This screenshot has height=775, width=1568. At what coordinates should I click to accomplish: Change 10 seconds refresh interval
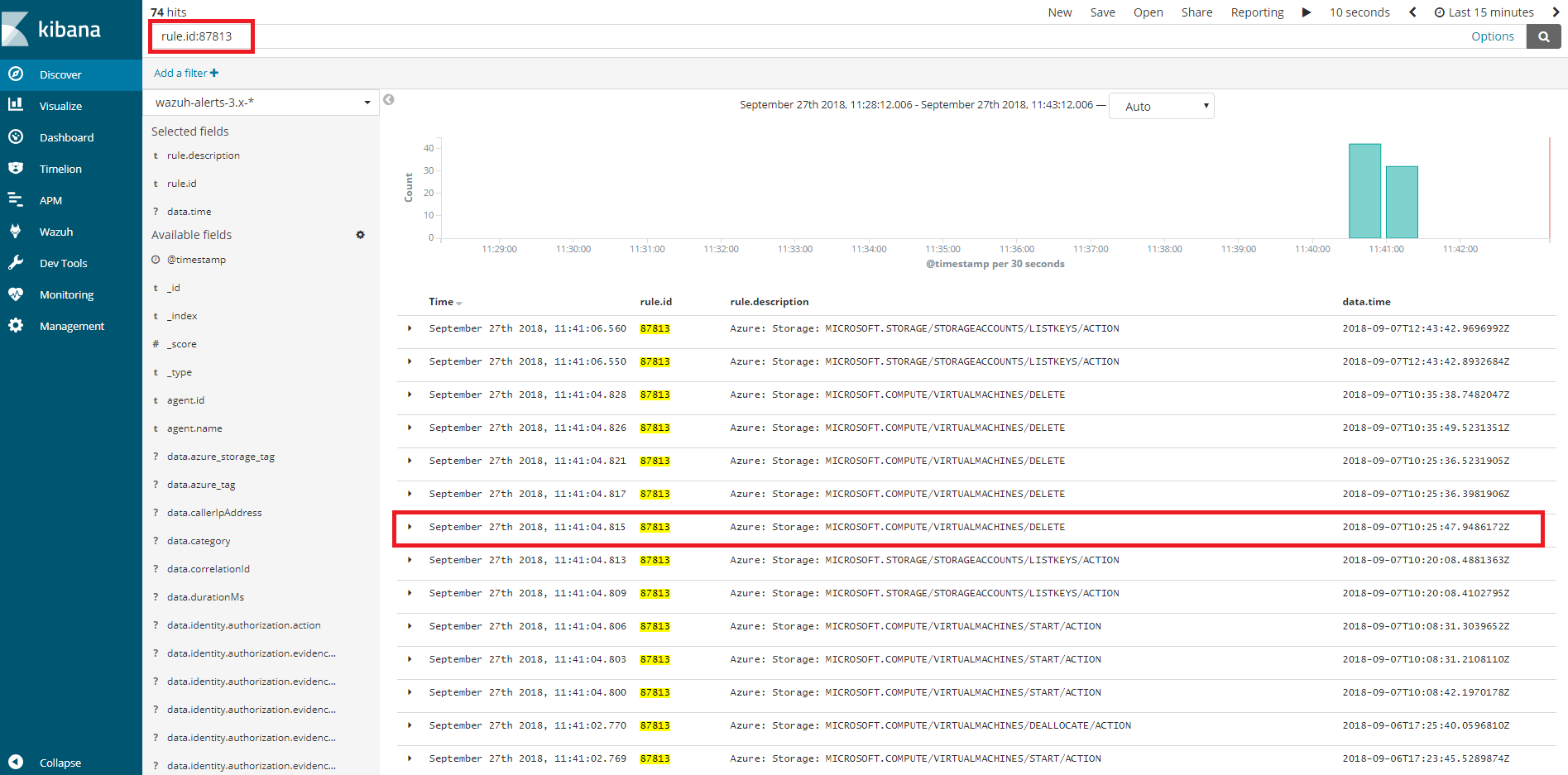coord(1359,12)
